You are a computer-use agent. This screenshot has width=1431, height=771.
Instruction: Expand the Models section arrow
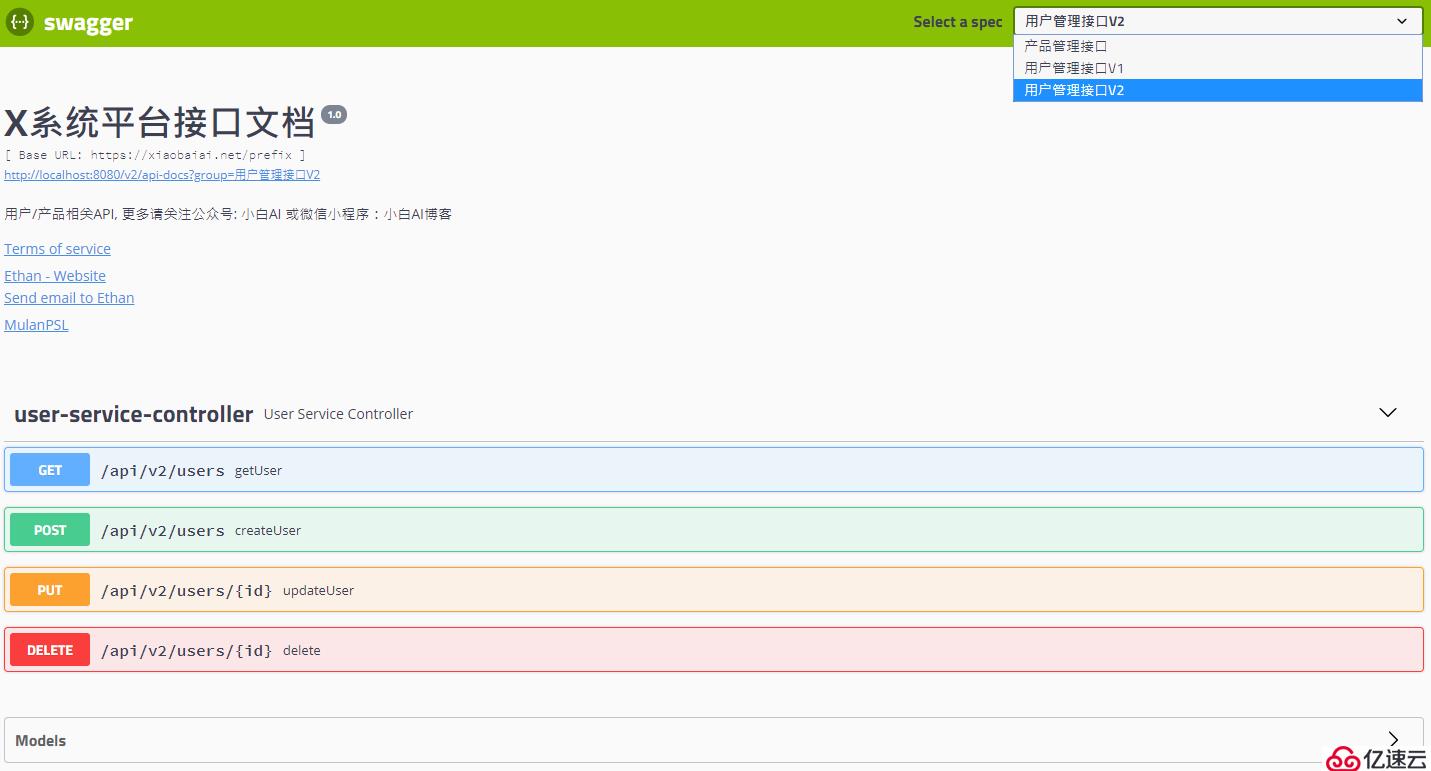click(x=1393, y=740)
